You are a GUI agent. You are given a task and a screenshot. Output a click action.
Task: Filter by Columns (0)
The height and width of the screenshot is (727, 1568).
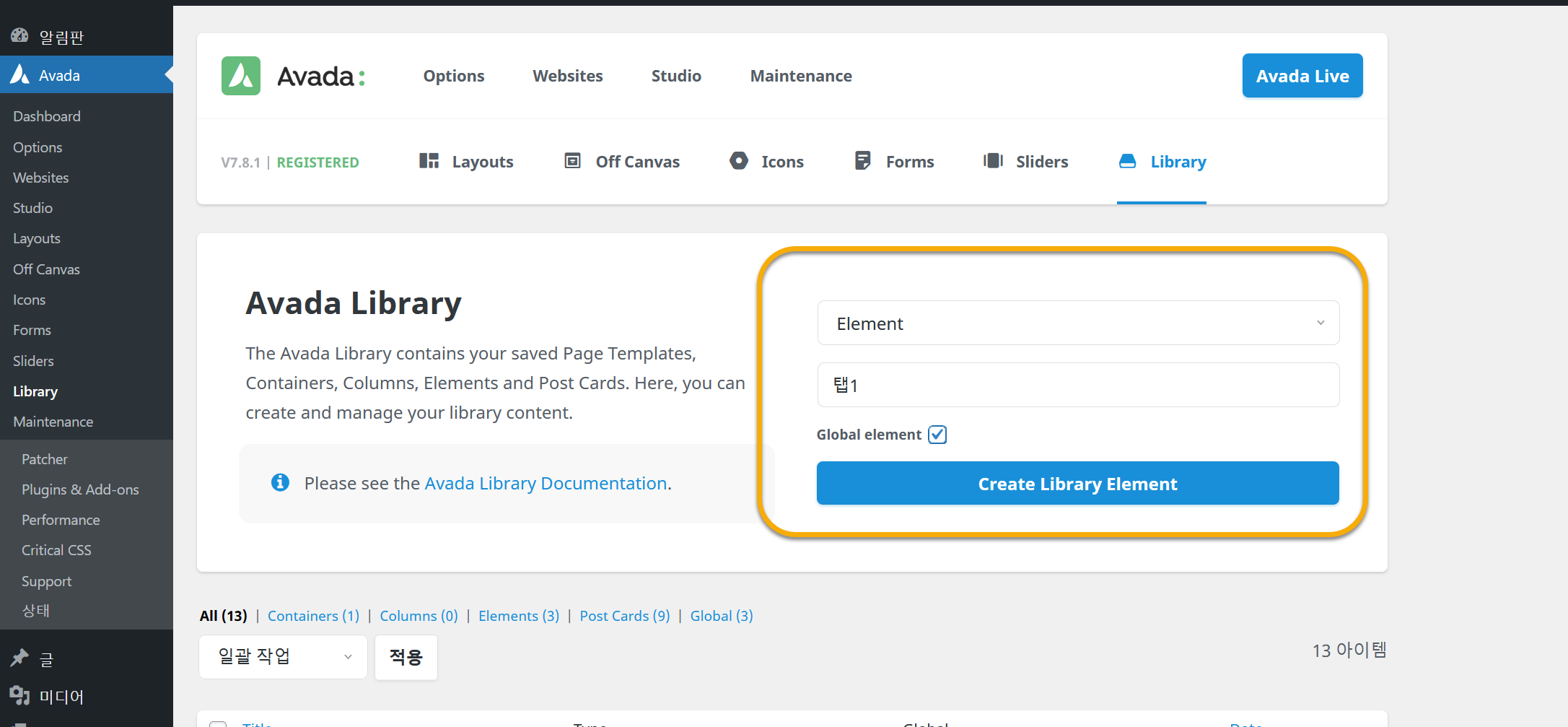click(x=419, y=616)
